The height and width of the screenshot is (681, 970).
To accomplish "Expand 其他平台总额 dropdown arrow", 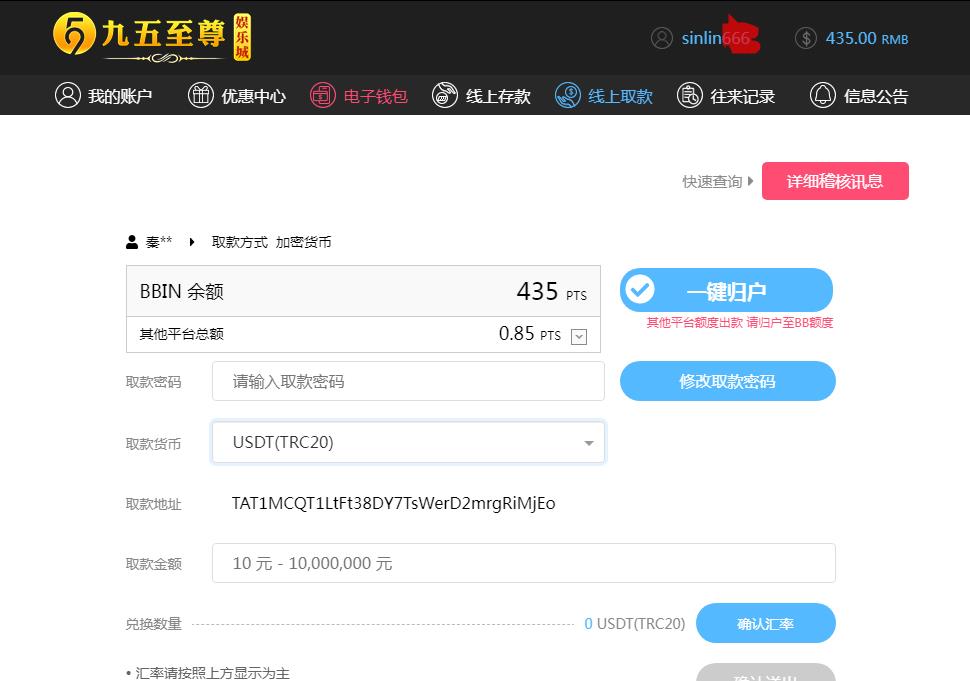I will point(579,336).
